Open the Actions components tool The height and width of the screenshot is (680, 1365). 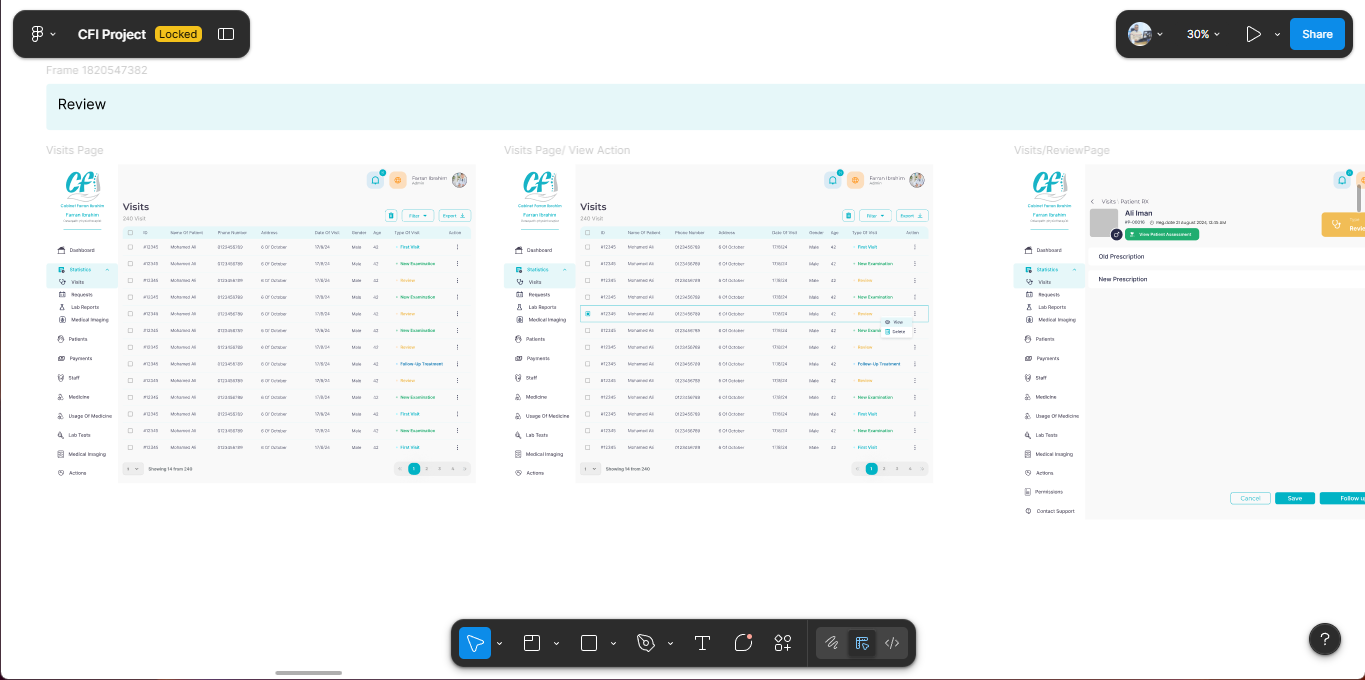point(783,643)
